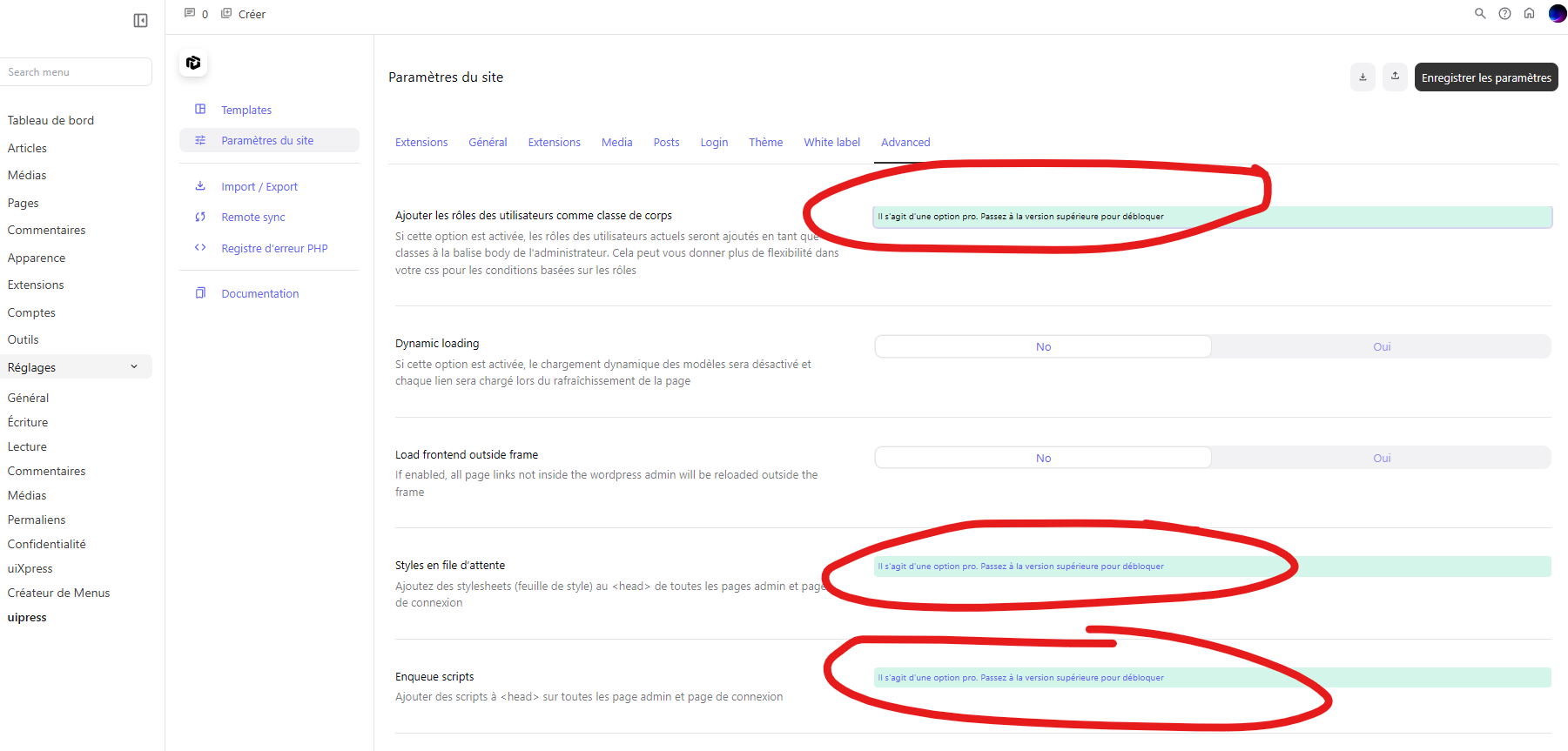Click the Search menu input field
This screenshot has height=751, width=1568.
click(77, 72)
